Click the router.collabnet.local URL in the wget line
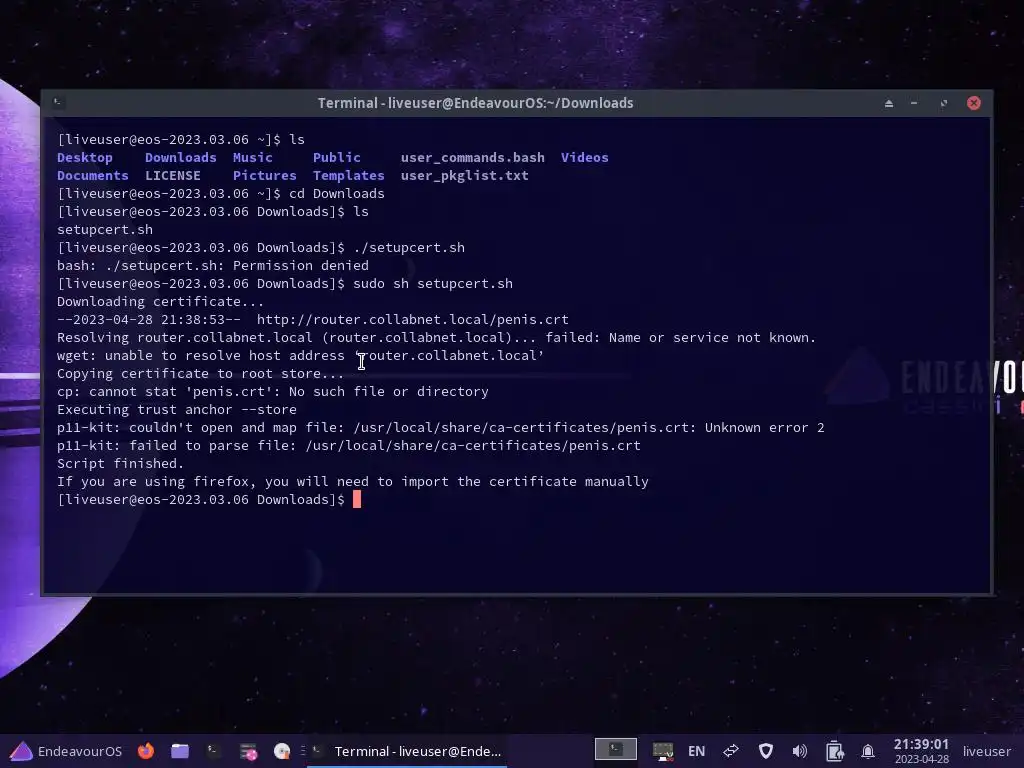Screen dimensions: 1024x768 413,320
